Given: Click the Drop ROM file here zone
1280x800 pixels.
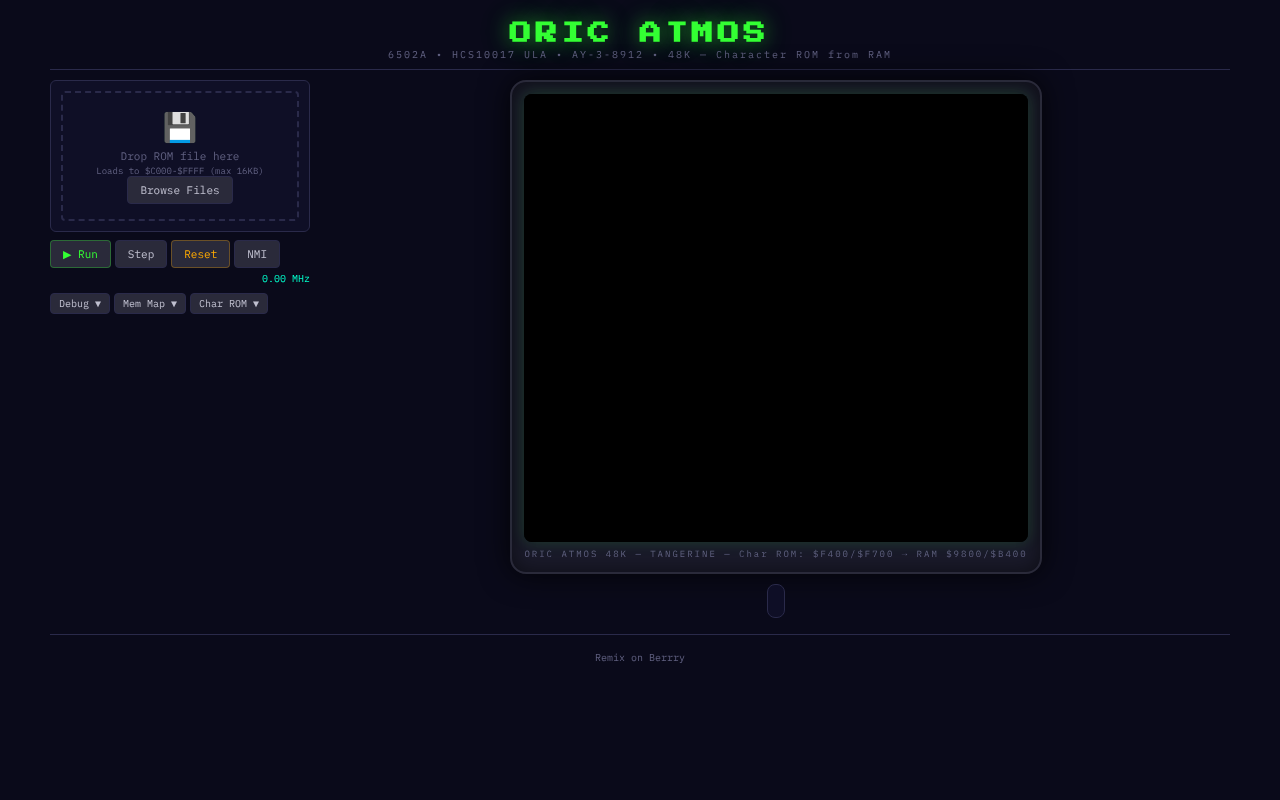Looking at the screenshot, I should click(180, 156).
